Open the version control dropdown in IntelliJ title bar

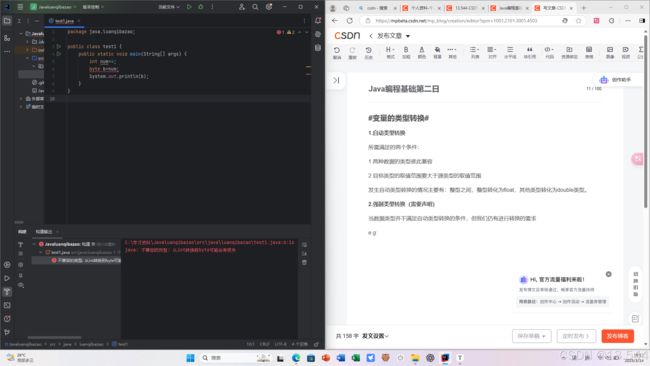[93, 7]
